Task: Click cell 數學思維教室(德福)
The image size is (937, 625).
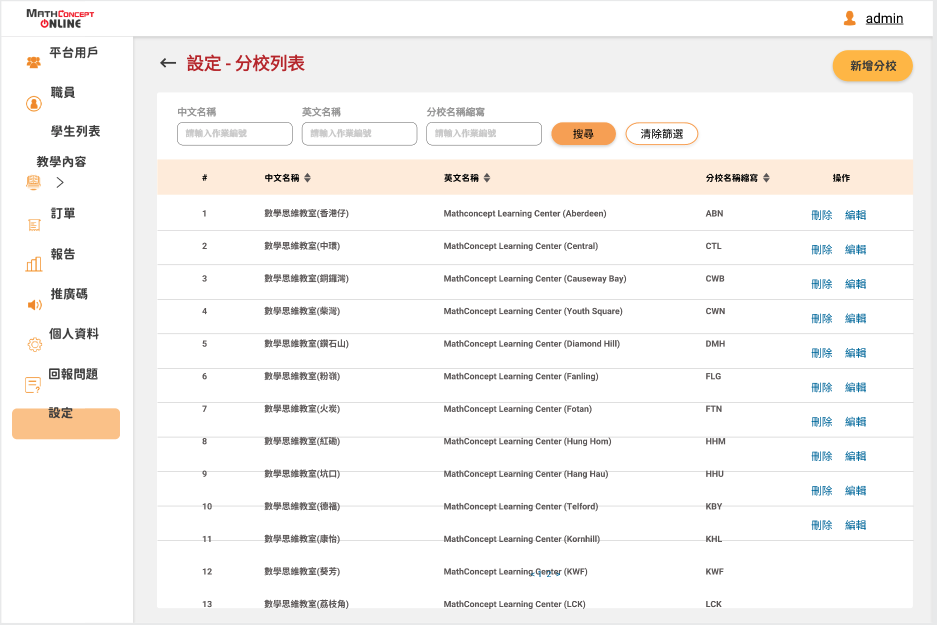Action: tap(302, 507)
